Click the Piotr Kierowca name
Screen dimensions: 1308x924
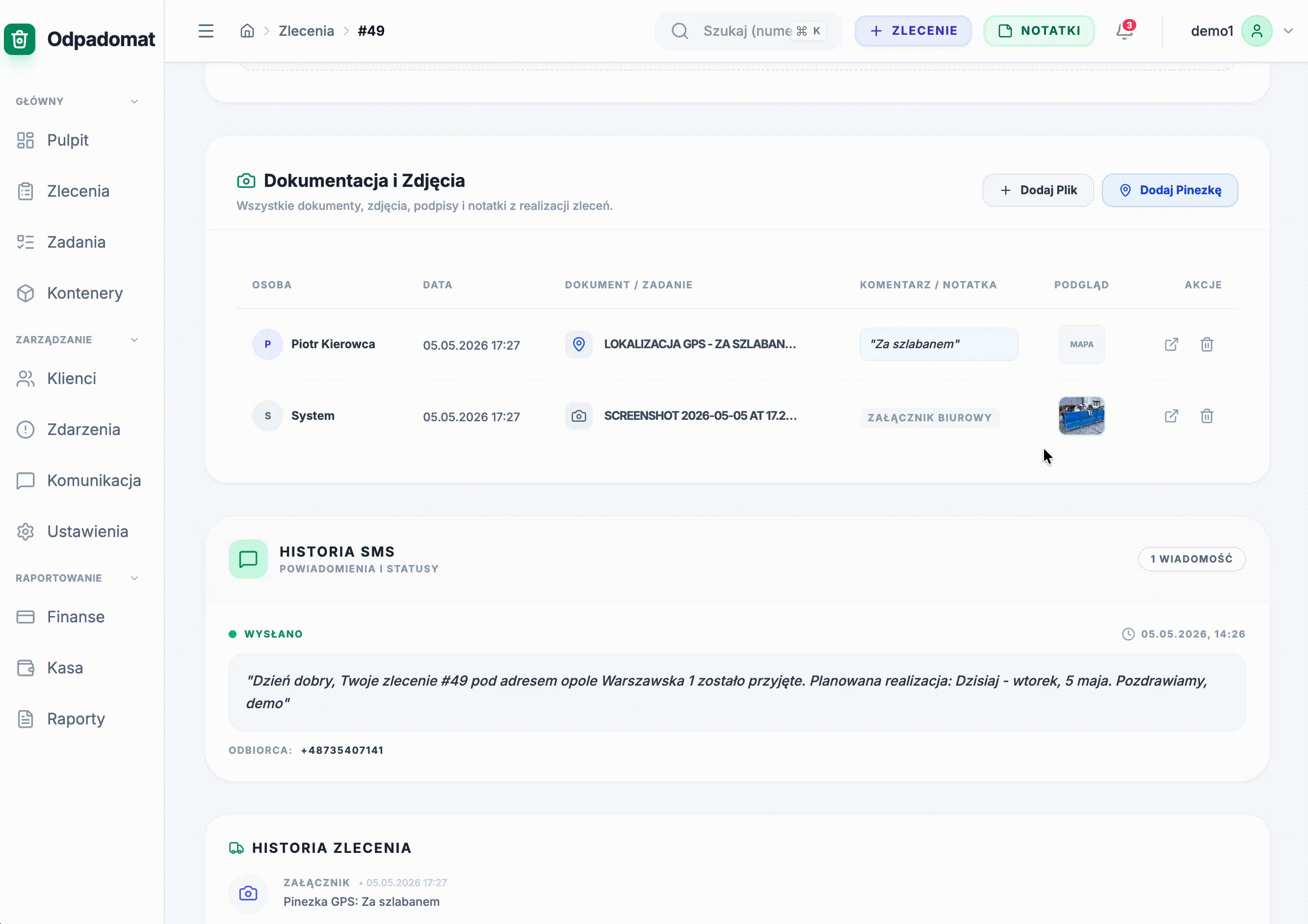coord(333,344)
